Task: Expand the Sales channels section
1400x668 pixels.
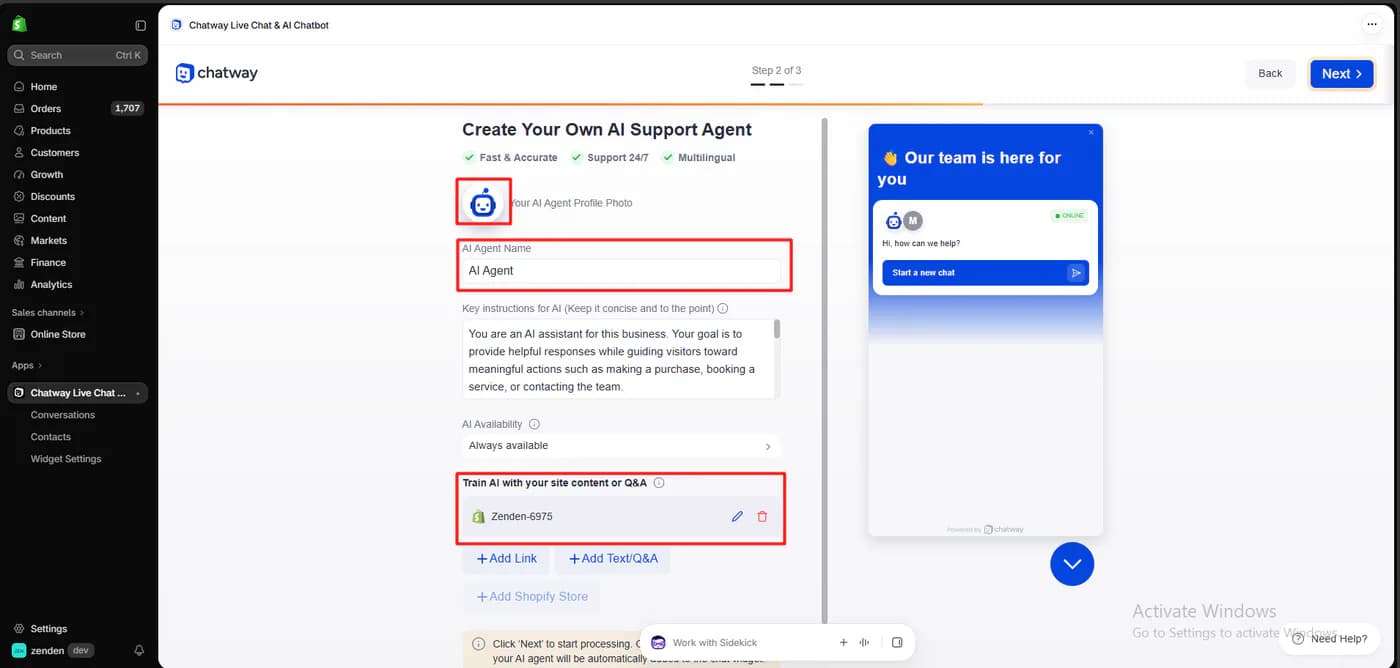Action: tap(48, 313)
